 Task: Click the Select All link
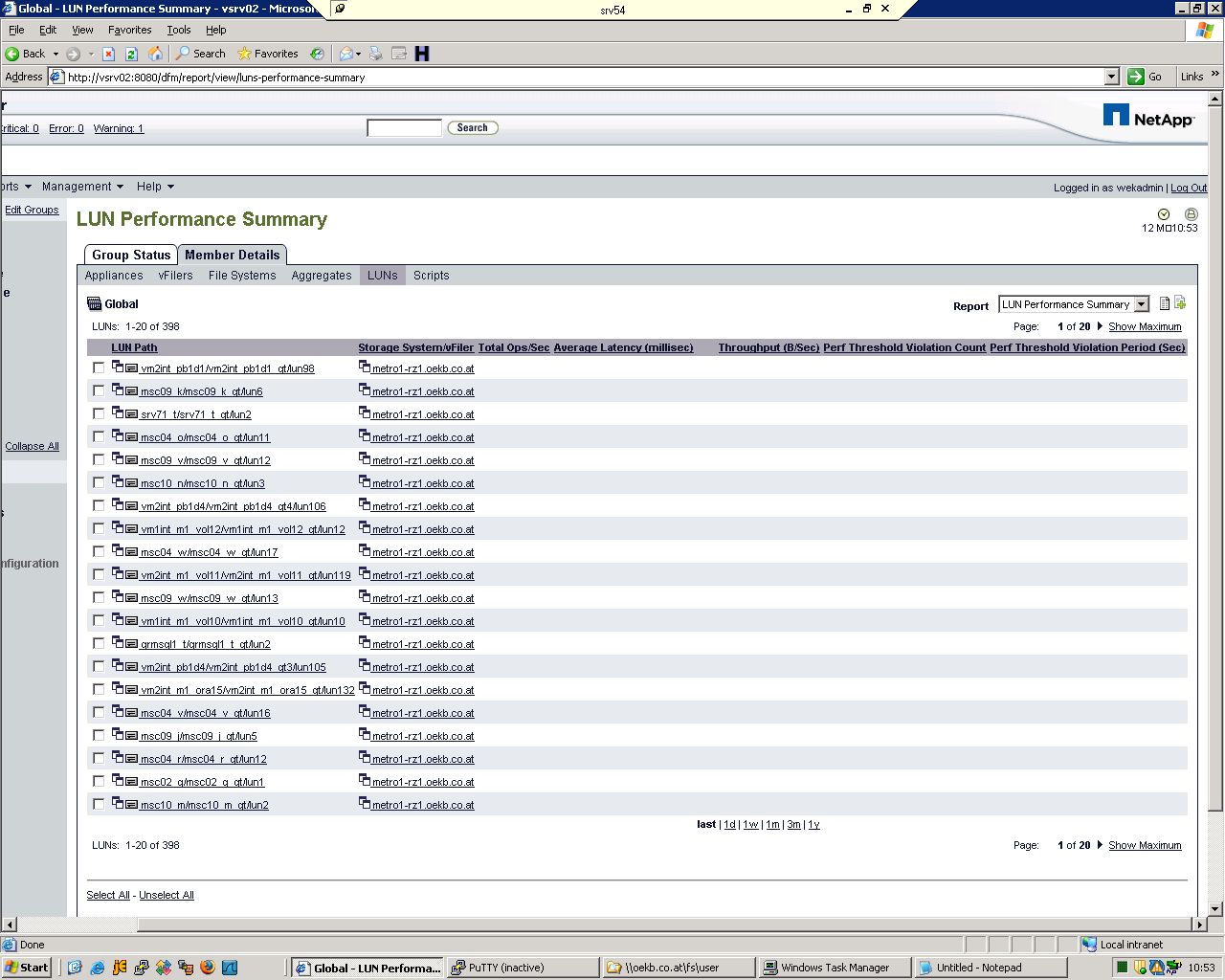point(108,895)
